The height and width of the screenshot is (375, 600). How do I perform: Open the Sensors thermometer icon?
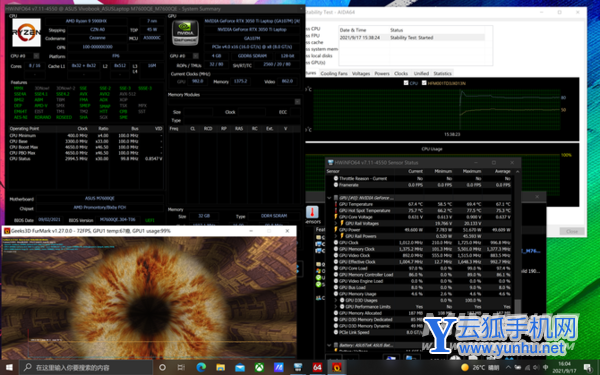[x=312, y=212]
